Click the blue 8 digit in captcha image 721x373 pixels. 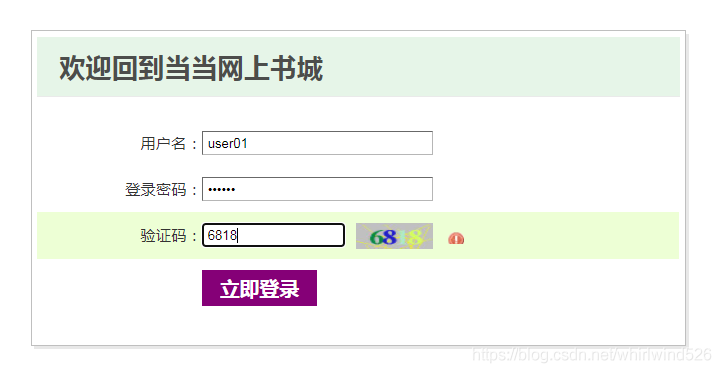389,237
